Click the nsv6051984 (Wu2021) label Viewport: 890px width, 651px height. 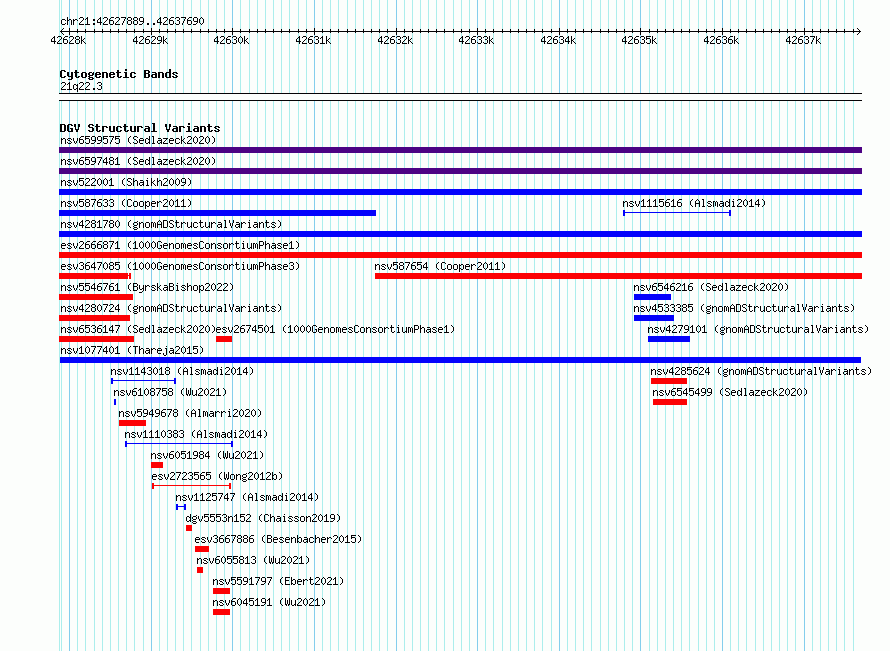[207, 455]
